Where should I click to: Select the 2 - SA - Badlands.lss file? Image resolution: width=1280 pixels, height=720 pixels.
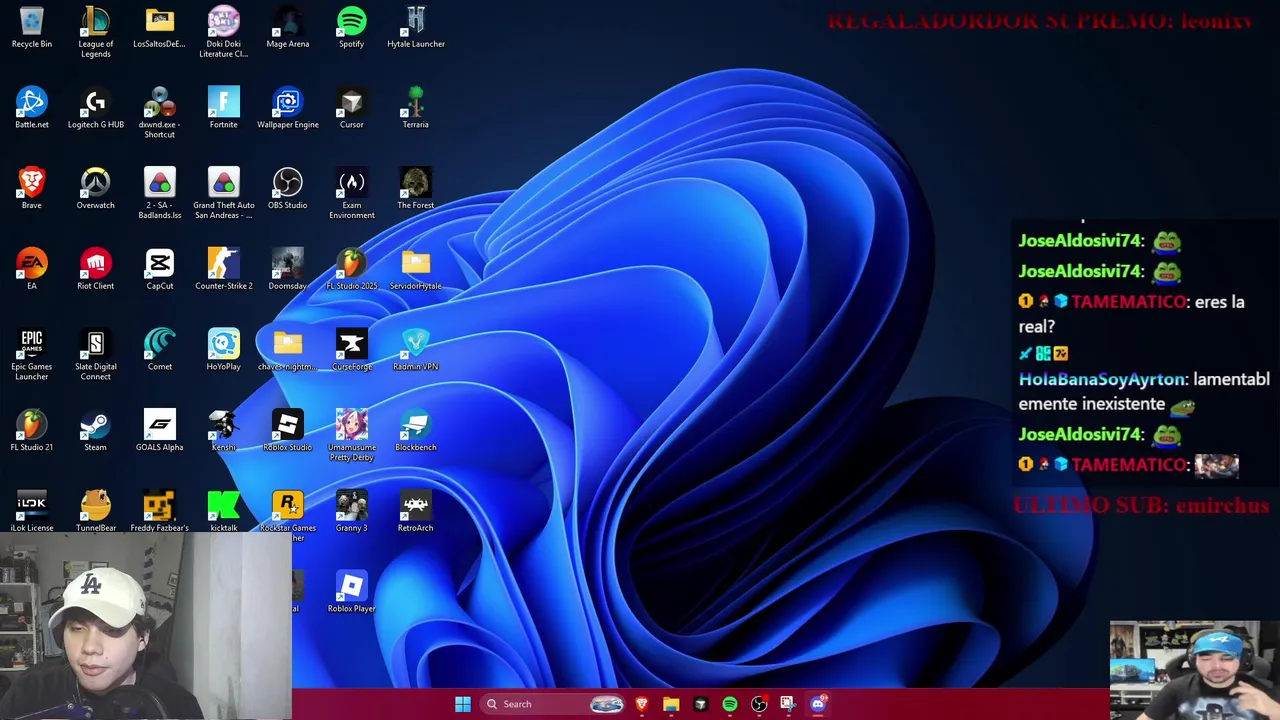160,194
